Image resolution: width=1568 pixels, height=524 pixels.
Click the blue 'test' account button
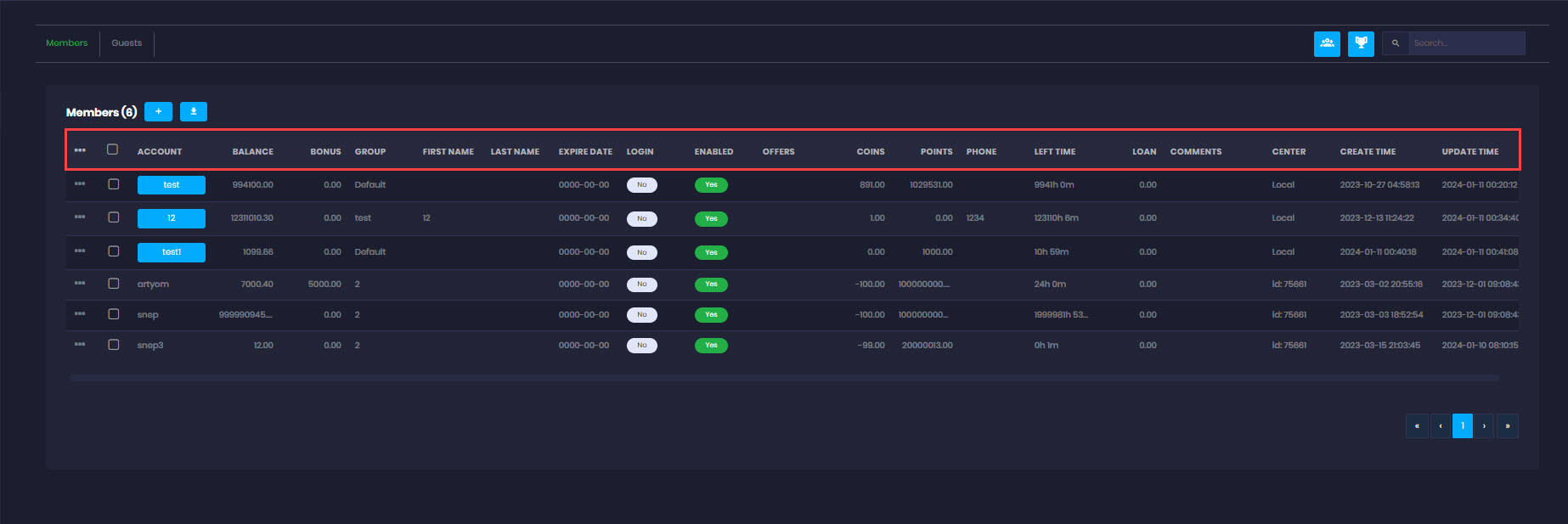click(x=172, y=185)
